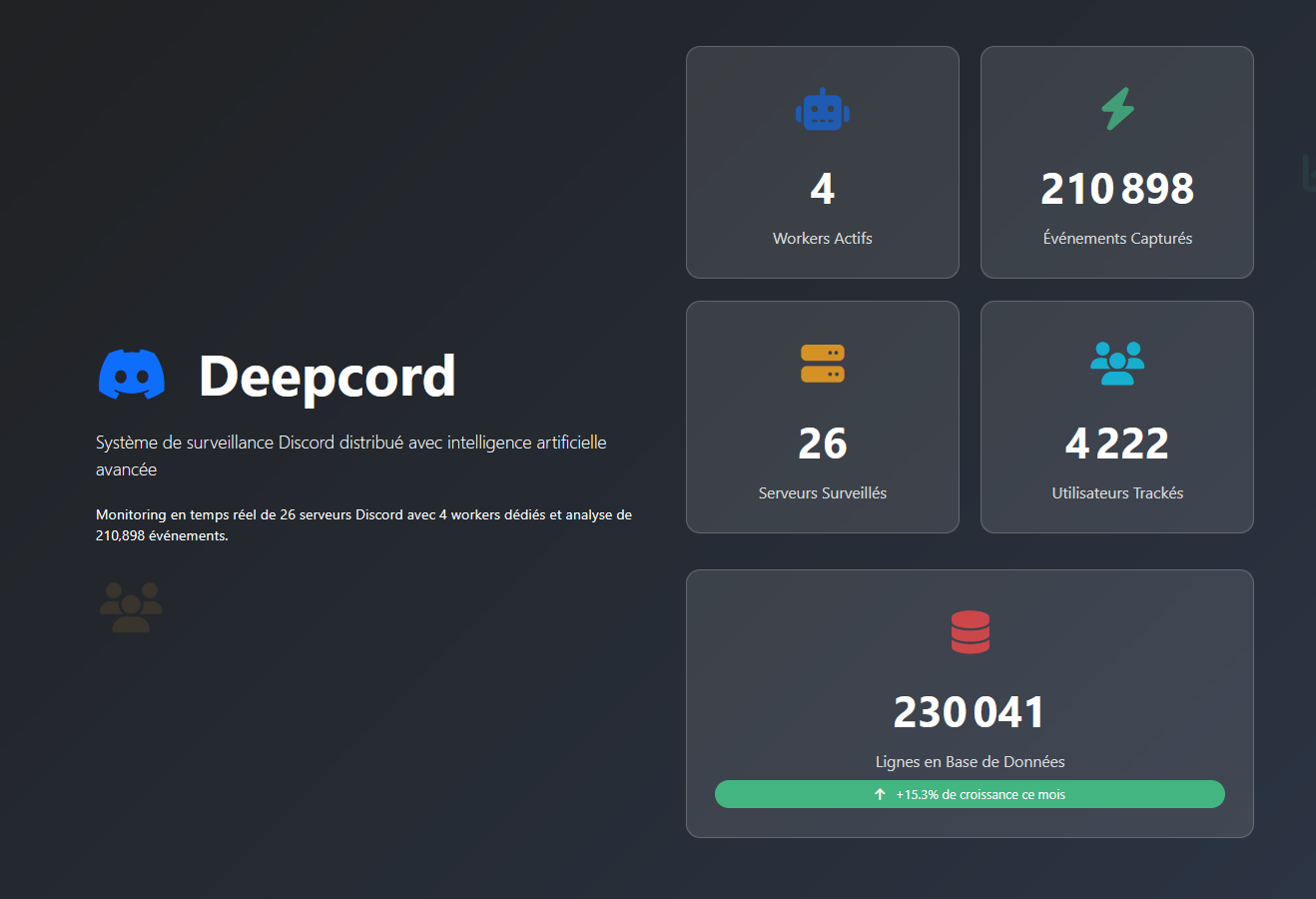Select the surveillance system description text

pyautogui.click(x=351, y=454)
